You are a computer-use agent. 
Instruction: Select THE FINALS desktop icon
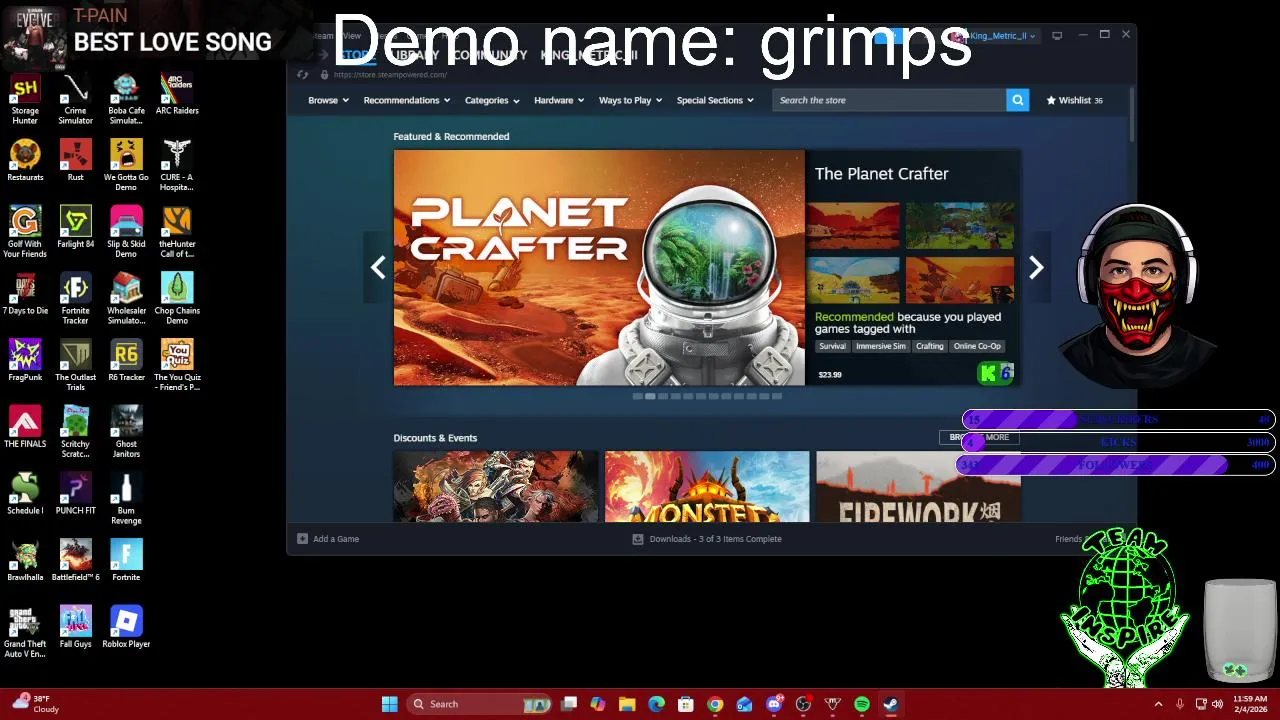coord(25,427)
